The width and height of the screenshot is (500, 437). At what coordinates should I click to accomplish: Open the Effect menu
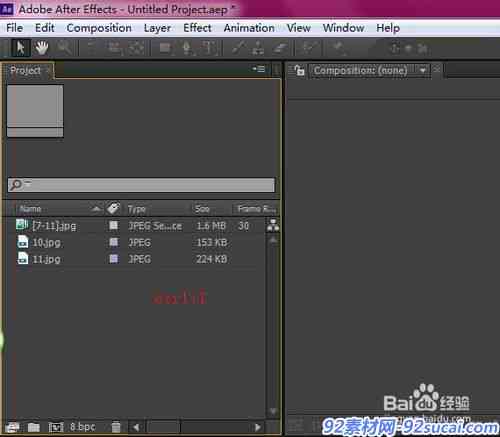(x=197, y=28)
